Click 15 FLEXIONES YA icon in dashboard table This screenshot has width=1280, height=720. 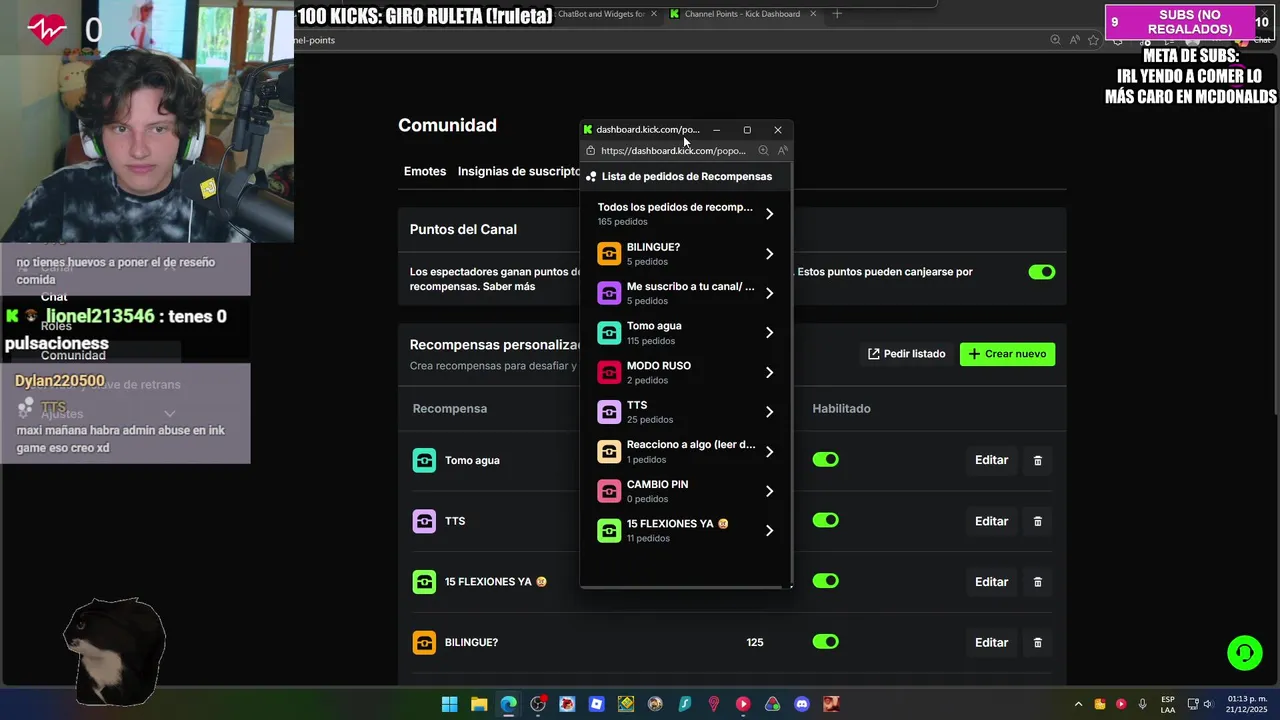tap(424, 582)
